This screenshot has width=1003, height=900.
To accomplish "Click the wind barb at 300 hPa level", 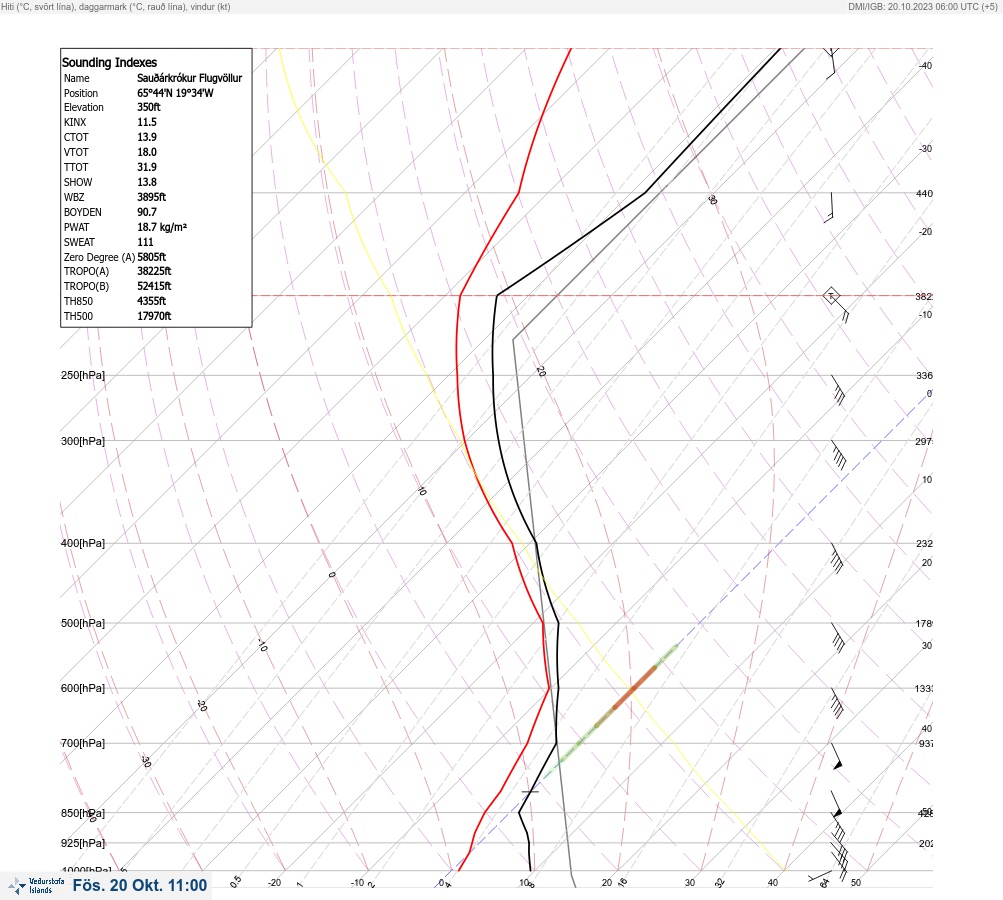I will pos(839,455).
